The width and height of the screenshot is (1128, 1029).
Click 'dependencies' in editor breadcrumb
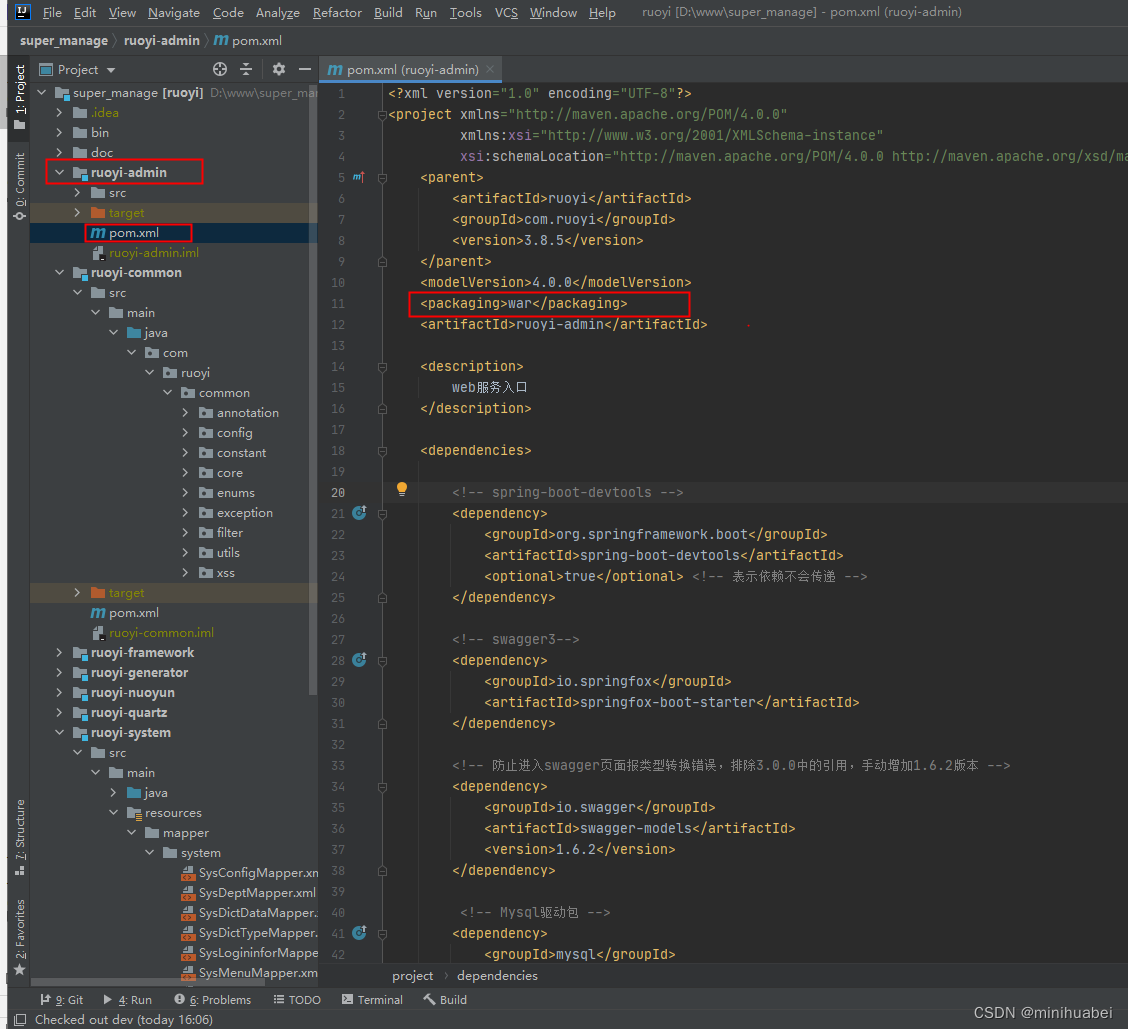click(x=497, y=976)
